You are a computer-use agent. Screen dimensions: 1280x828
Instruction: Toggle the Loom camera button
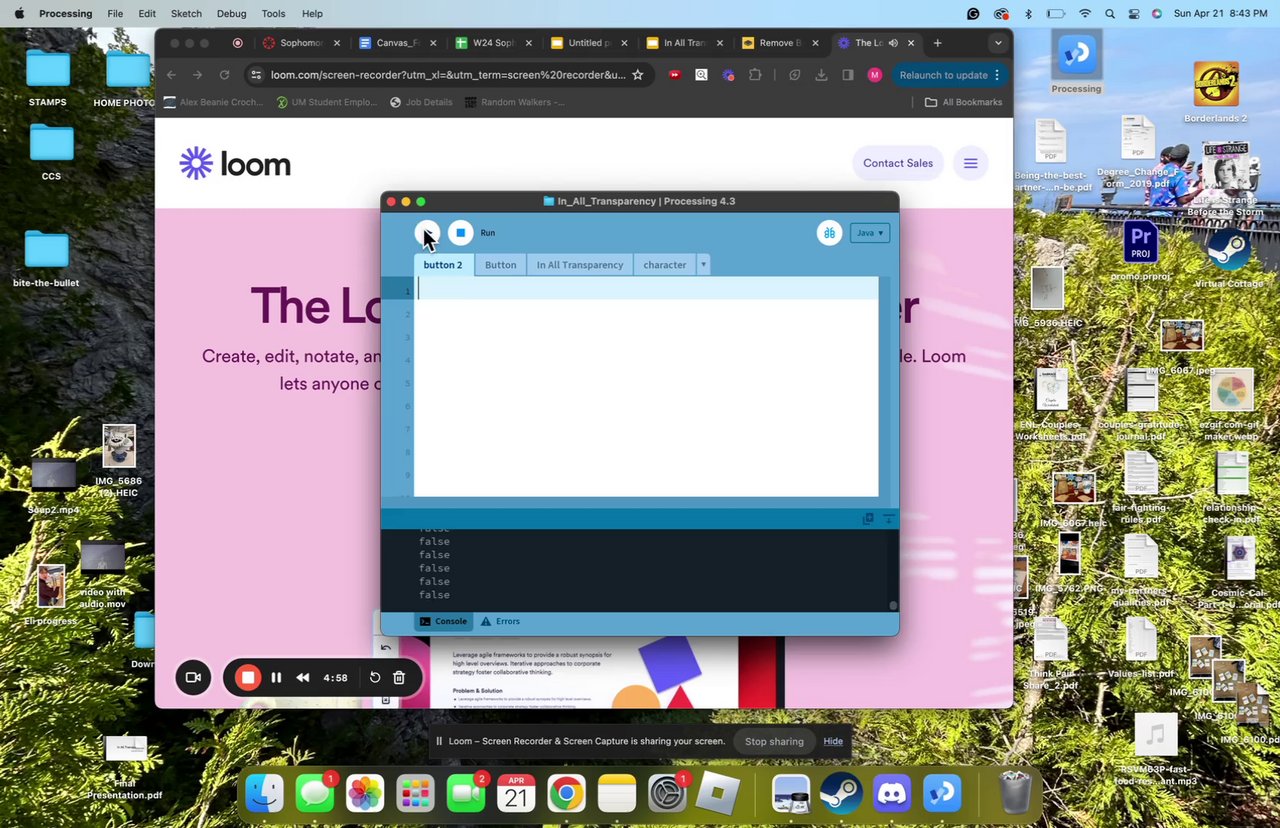pyautogui.click(x=193, y=677)
